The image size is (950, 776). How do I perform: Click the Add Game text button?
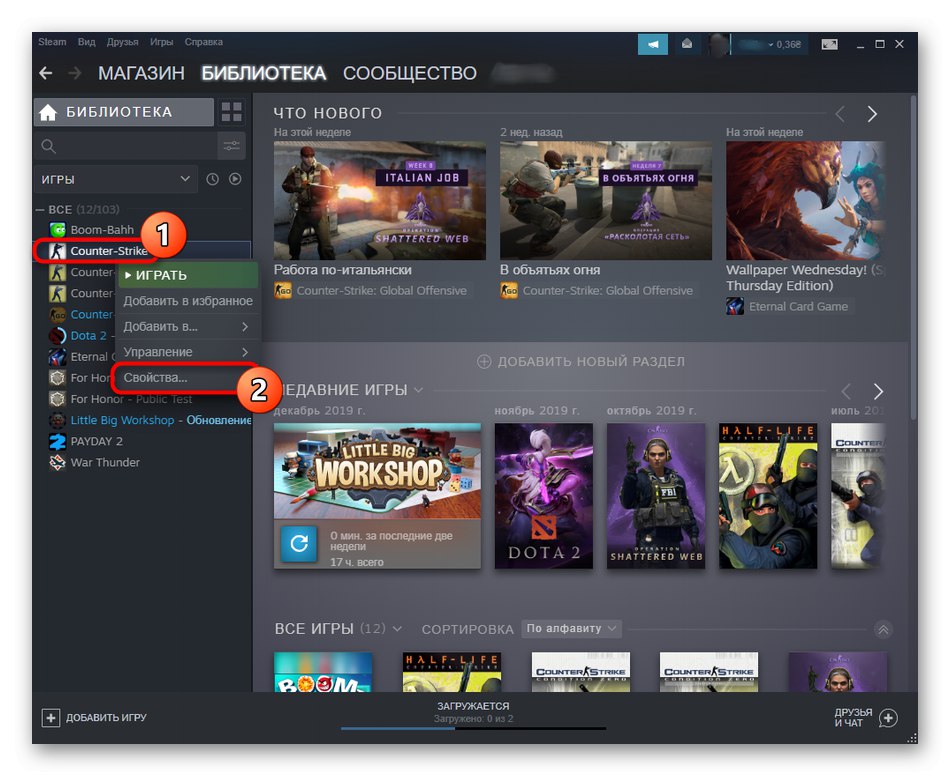tap(106, 718)
